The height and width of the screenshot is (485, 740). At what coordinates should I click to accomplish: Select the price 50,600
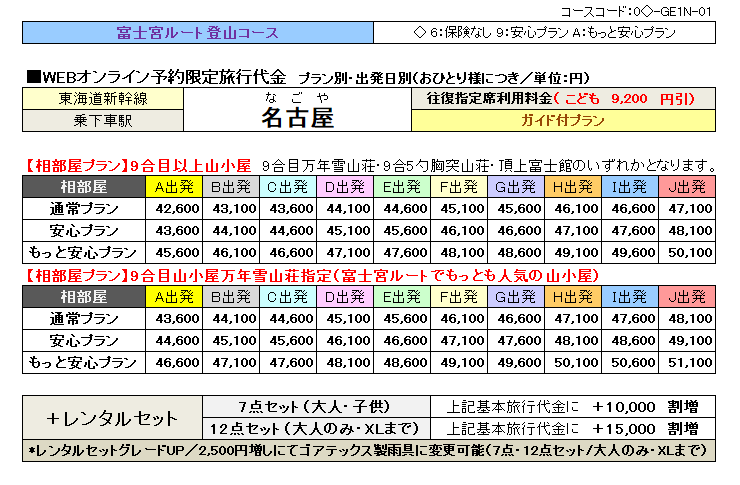pos(633,362)
